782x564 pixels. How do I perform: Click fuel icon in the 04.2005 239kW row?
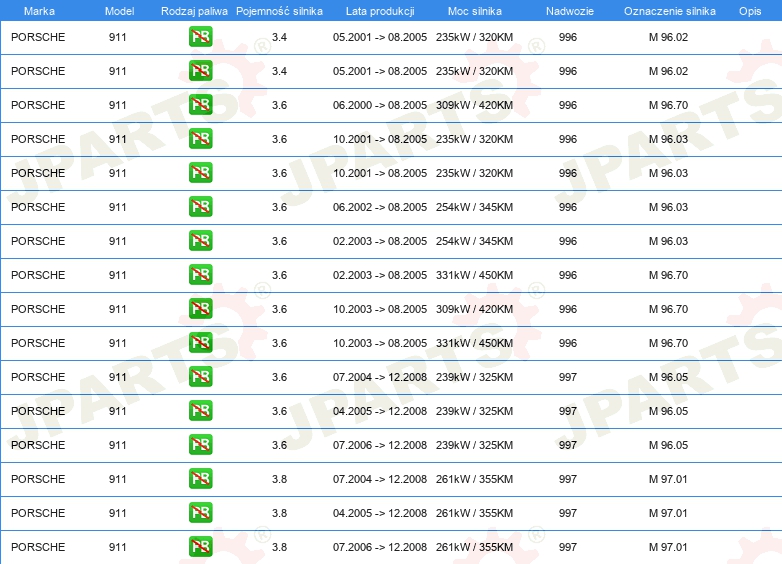click(200, 410)
